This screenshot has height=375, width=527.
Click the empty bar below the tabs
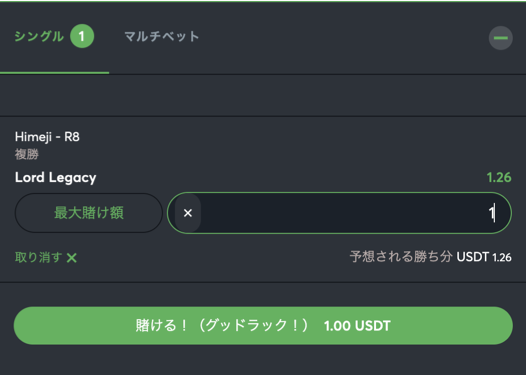pyautogui.click(x=263, y=95)
